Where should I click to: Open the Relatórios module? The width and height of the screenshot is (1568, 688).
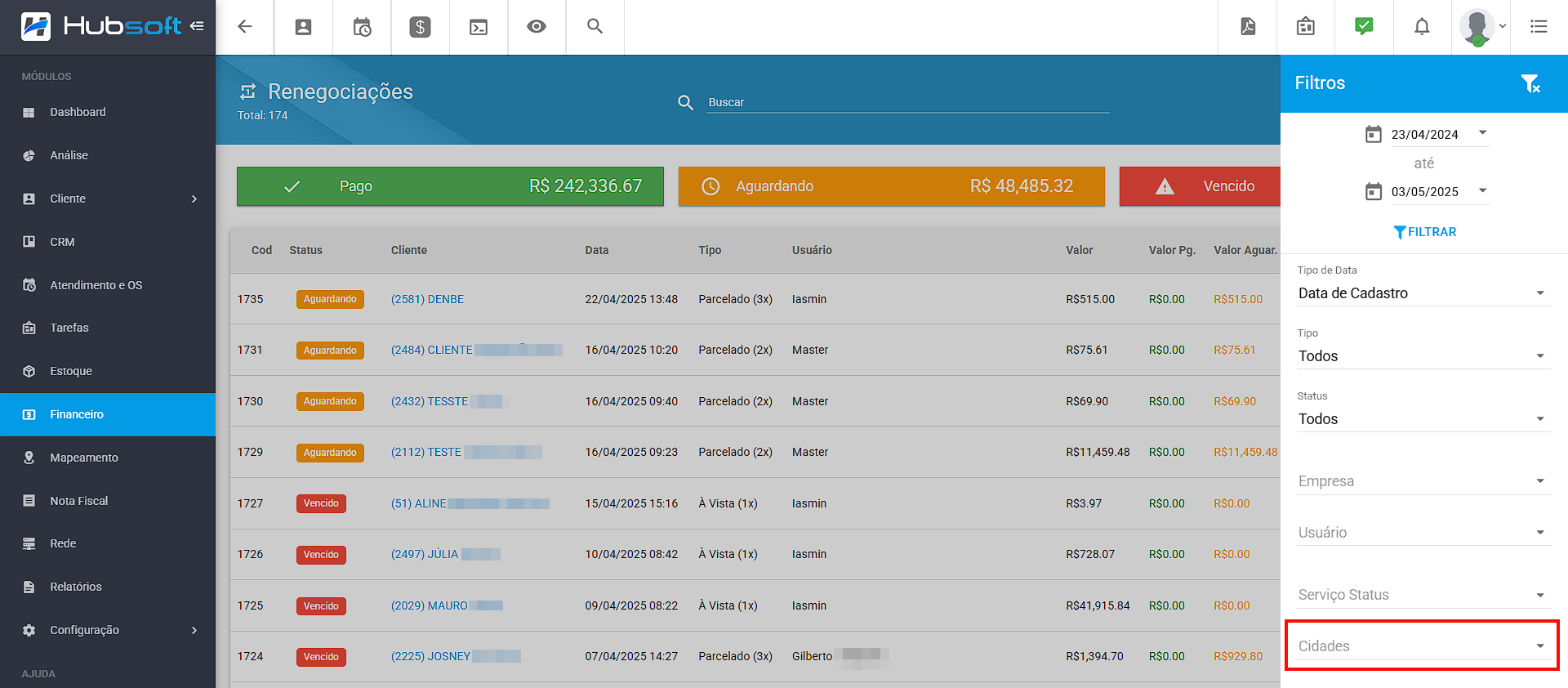coord(108,587)
